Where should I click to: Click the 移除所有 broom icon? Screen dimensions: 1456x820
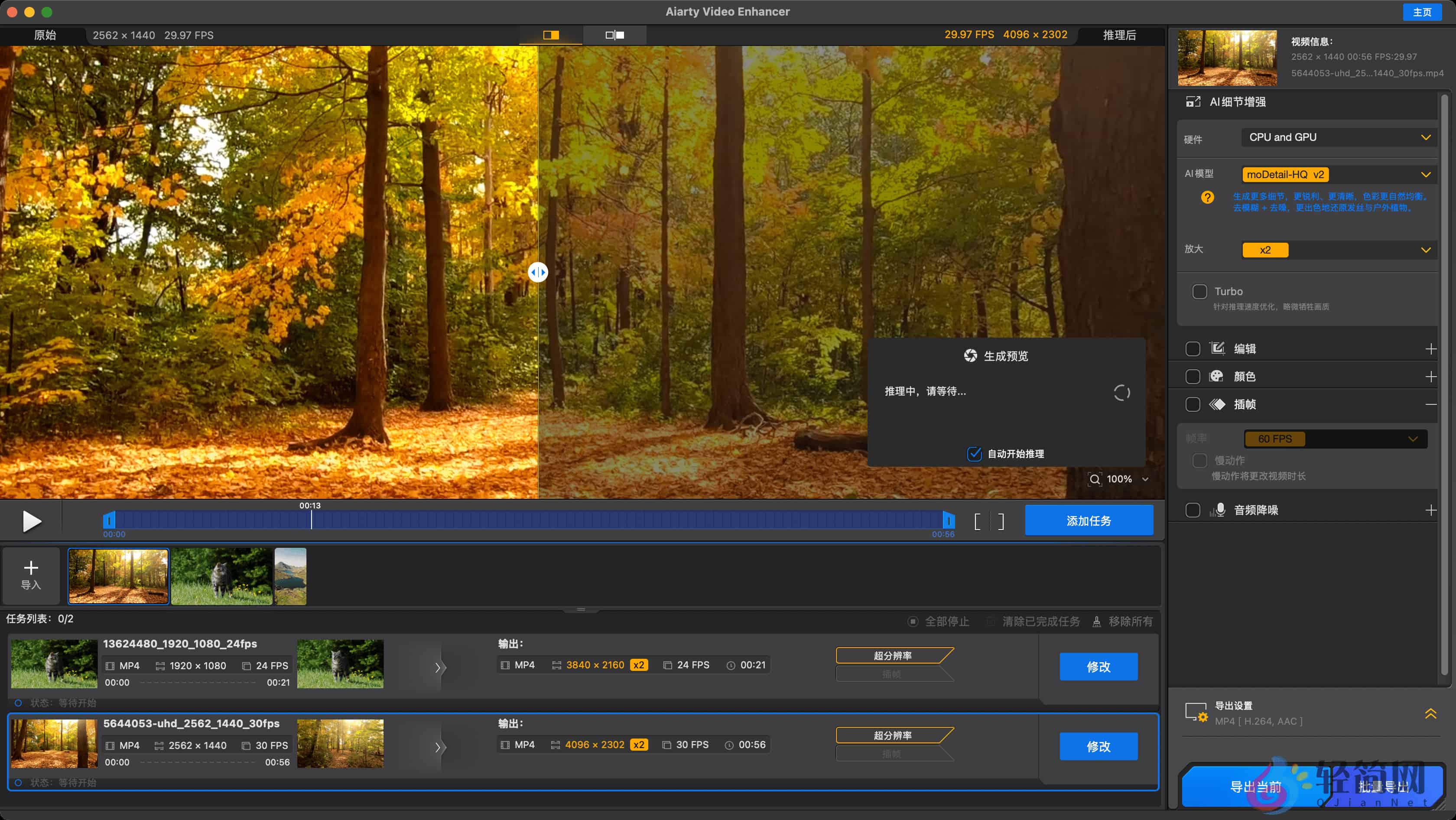point(1096,621)
